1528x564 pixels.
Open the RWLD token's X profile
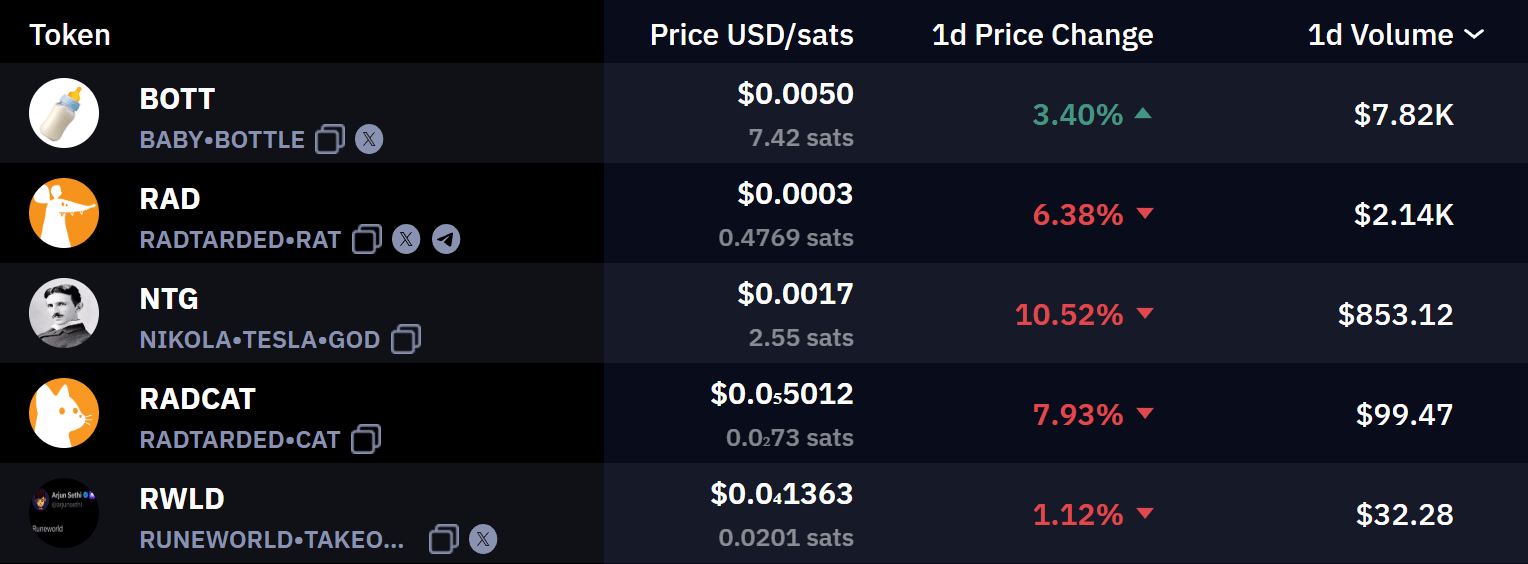coord(483,539)
